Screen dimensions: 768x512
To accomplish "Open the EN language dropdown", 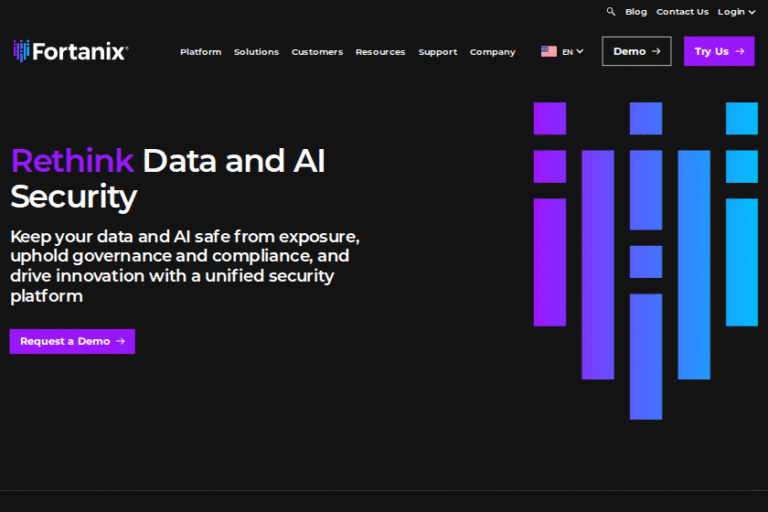I will click(x=573, y=52).
